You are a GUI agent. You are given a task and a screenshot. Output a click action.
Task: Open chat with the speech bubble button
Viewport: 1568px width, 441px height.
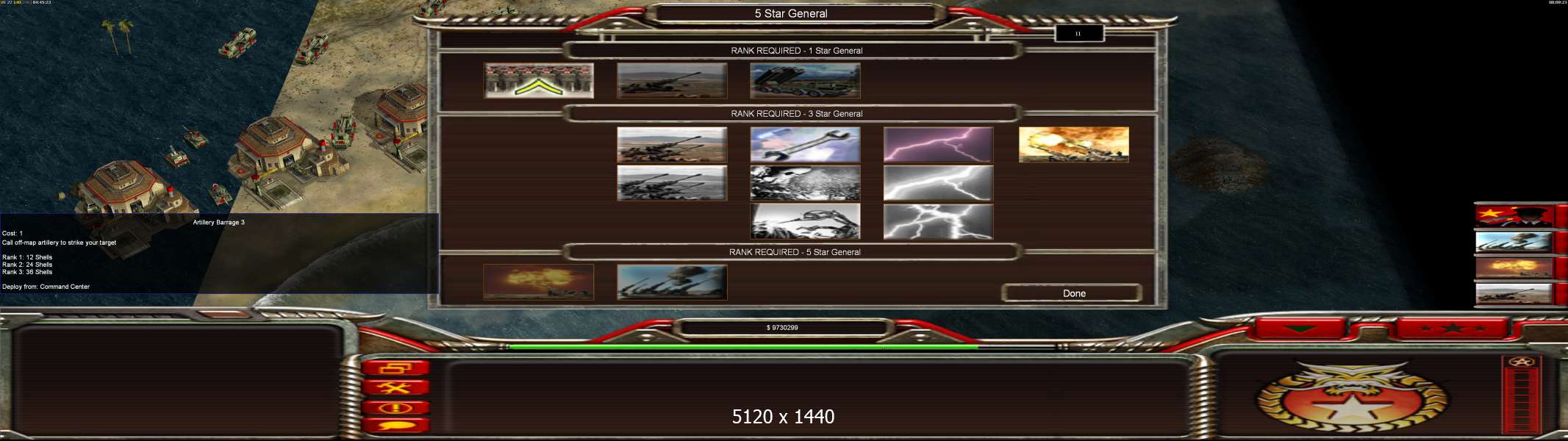tap(395, 425)
